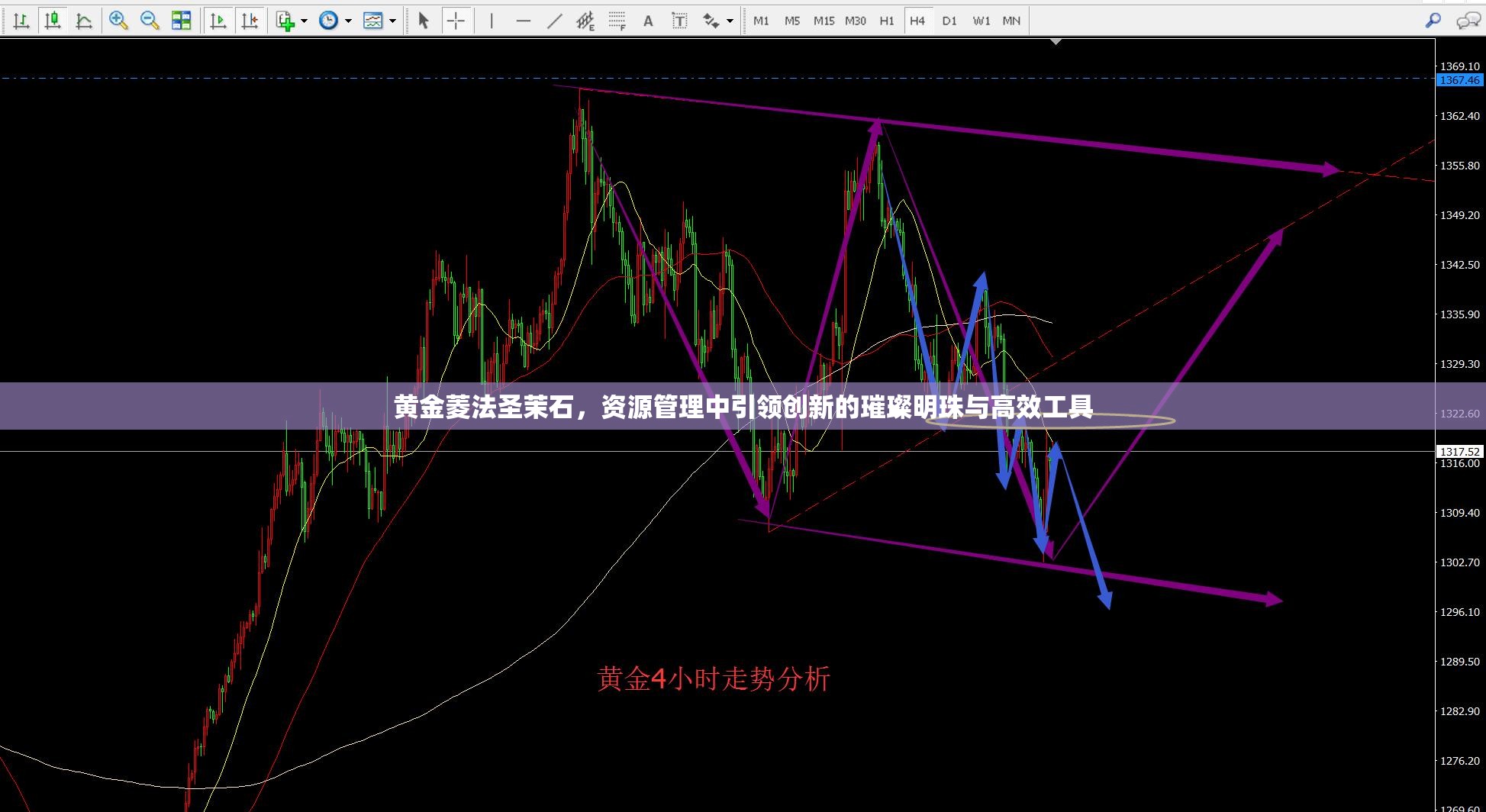Open the periodicity clock dropdown arrow
Image resolution: width=1486 pixels, height=812 pixels.
point(348,21)
